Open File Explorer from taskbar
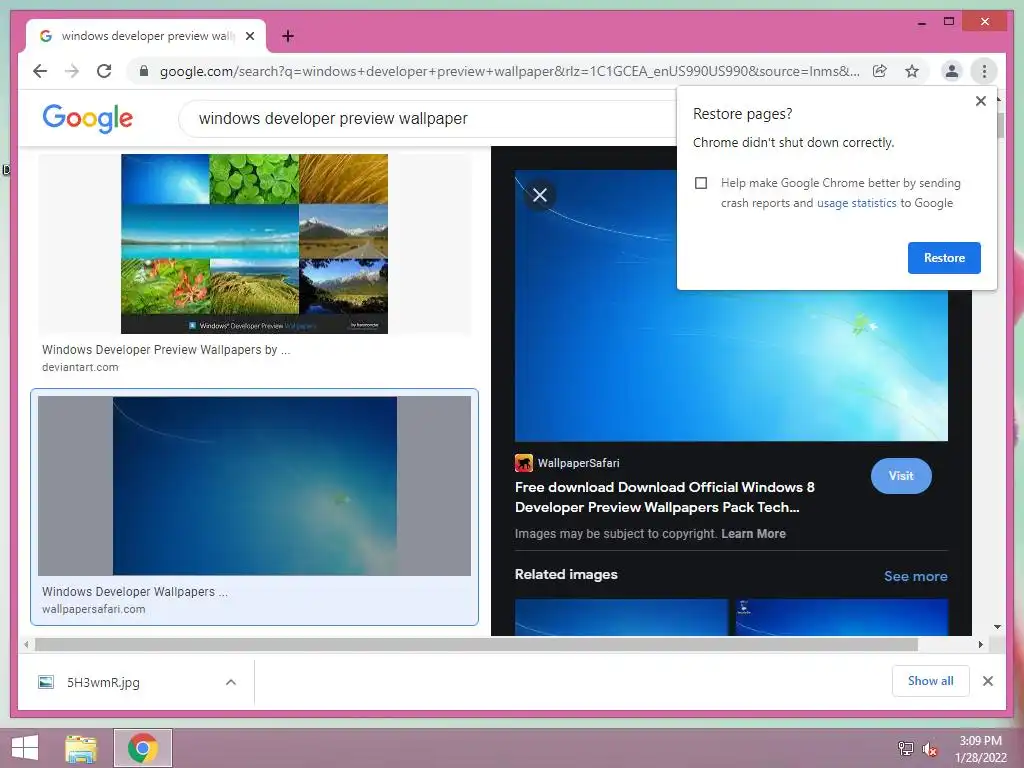 [x=82, y=748]
